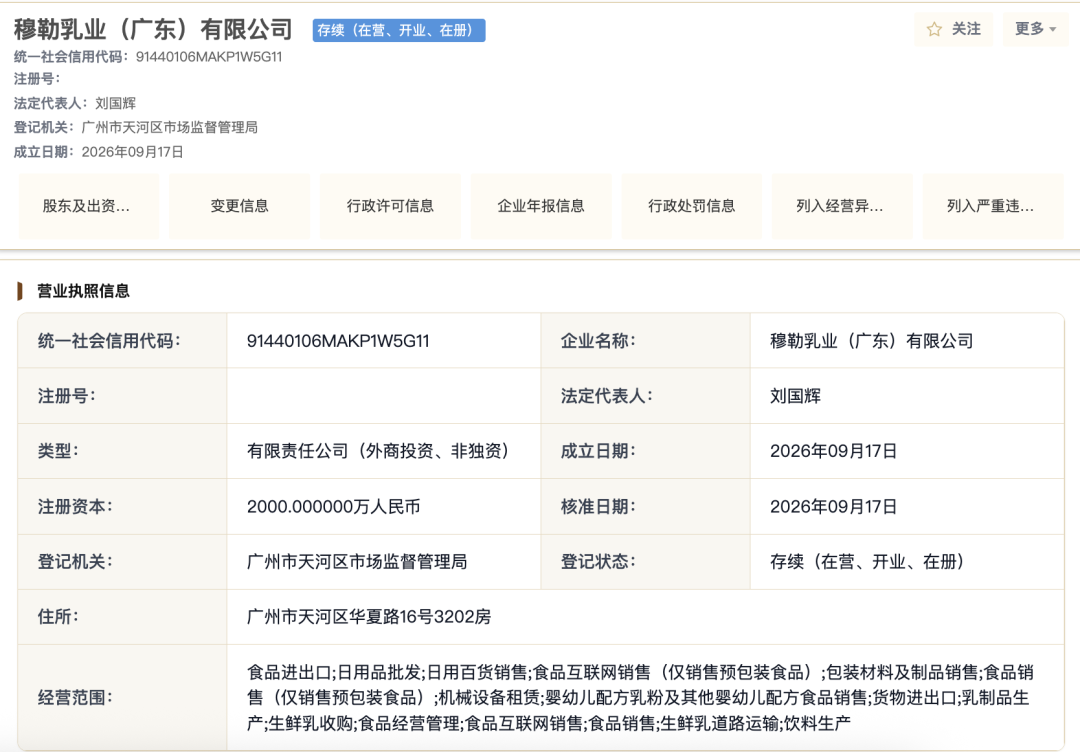
Task: Select the credit code in the header summary
Action: click(209, 57)
